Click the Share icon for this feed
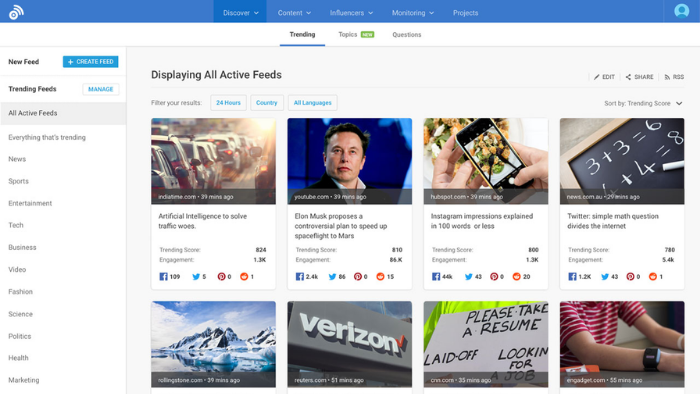This screenshot has height=394, width=700. (628, 77)
